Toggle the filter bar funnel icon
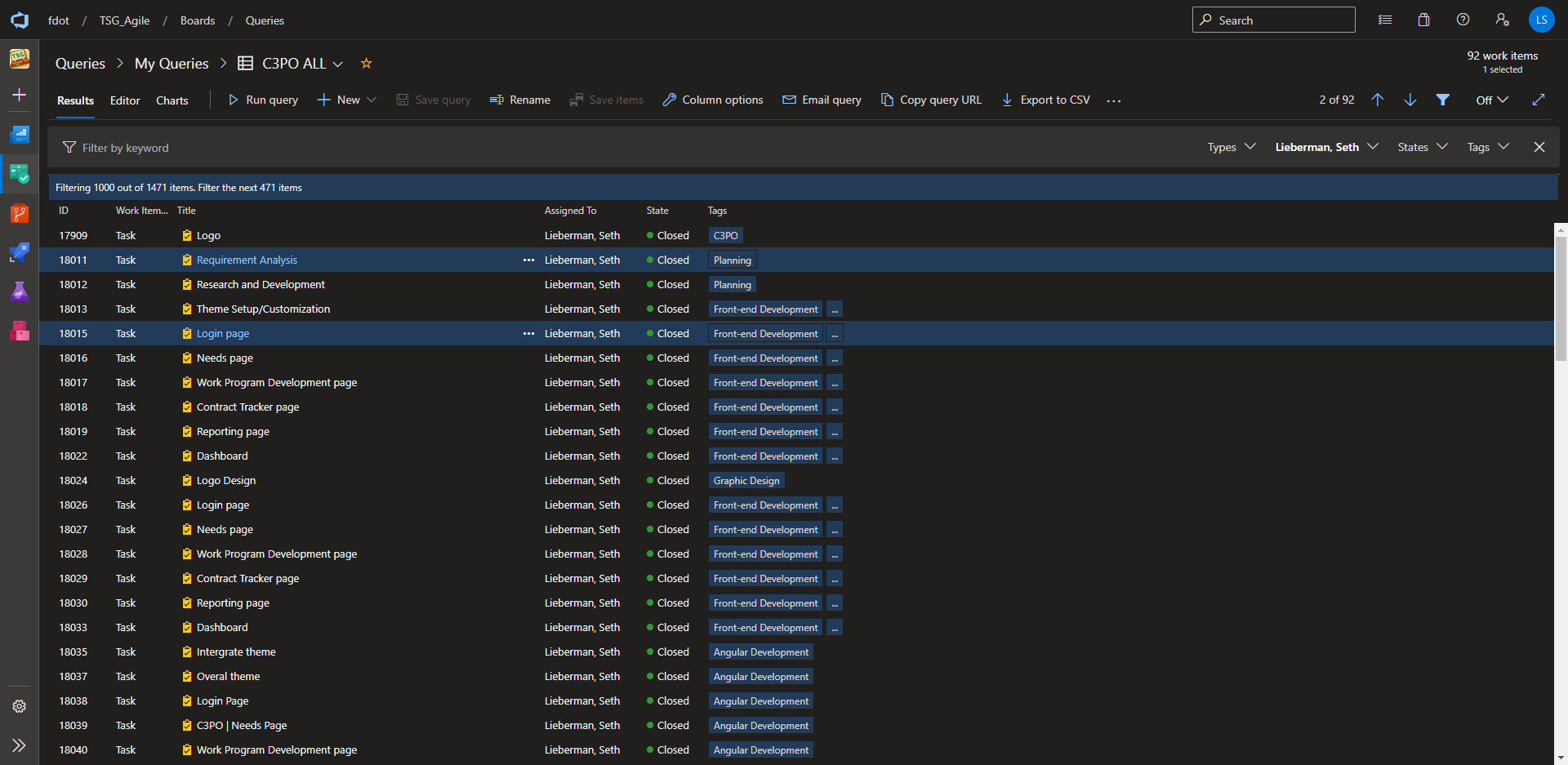 [1442, 100]
